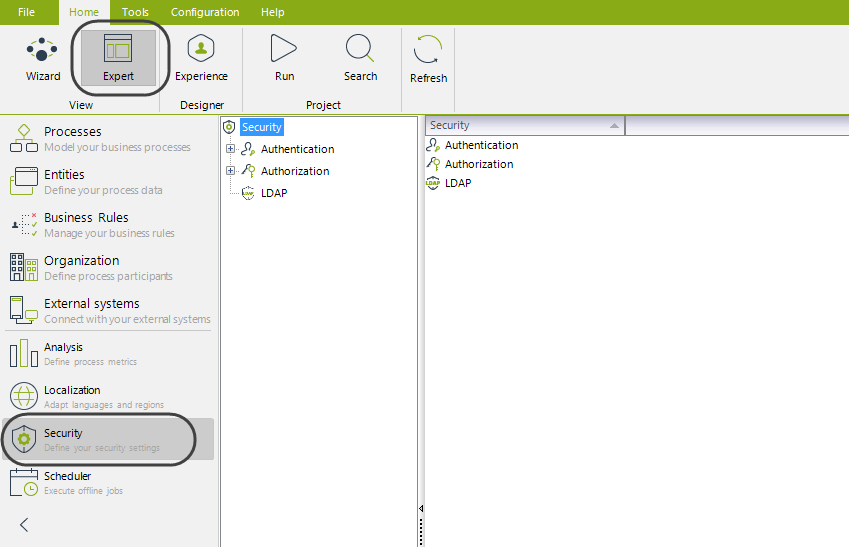Screen dimensions: 849x547
Task: Click 'Adapt languages and regions' subtitle
Action: 104,405
